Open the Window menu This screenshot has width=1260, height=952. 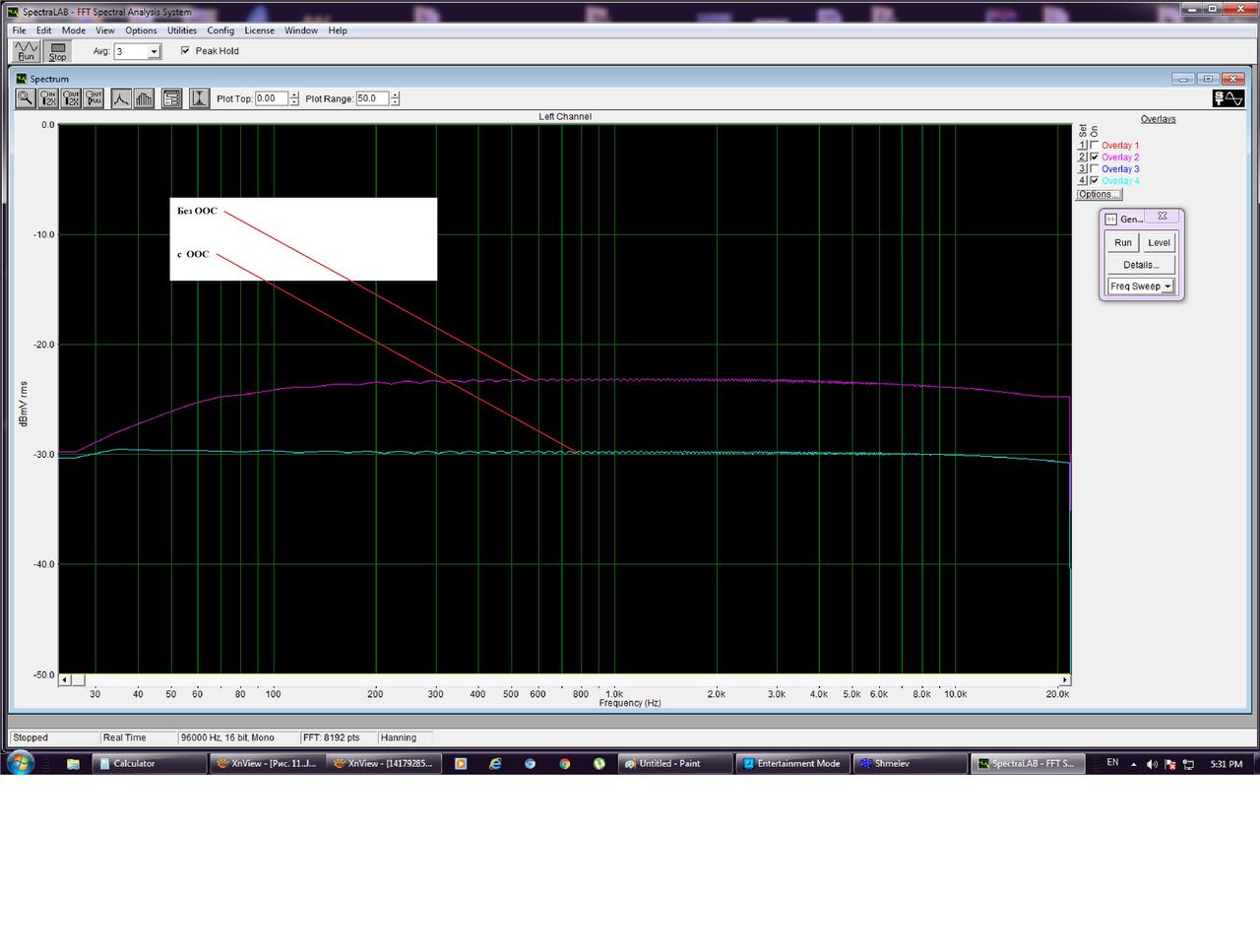pos(301,31)
